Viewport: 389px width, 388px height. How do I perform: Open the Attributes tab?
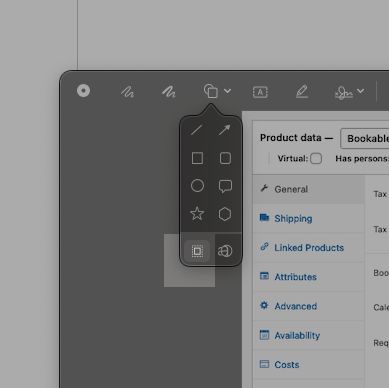coord(309,277)
